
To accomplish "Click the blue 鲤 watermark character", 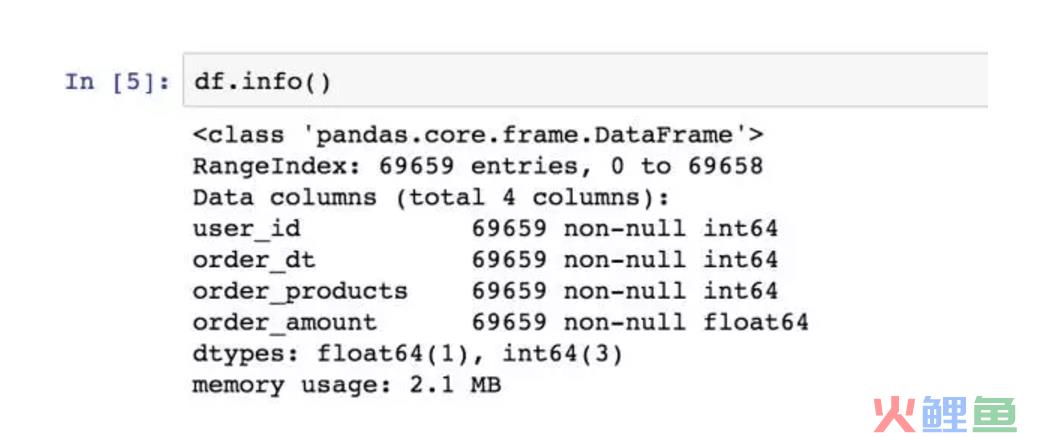I will 943,413.
